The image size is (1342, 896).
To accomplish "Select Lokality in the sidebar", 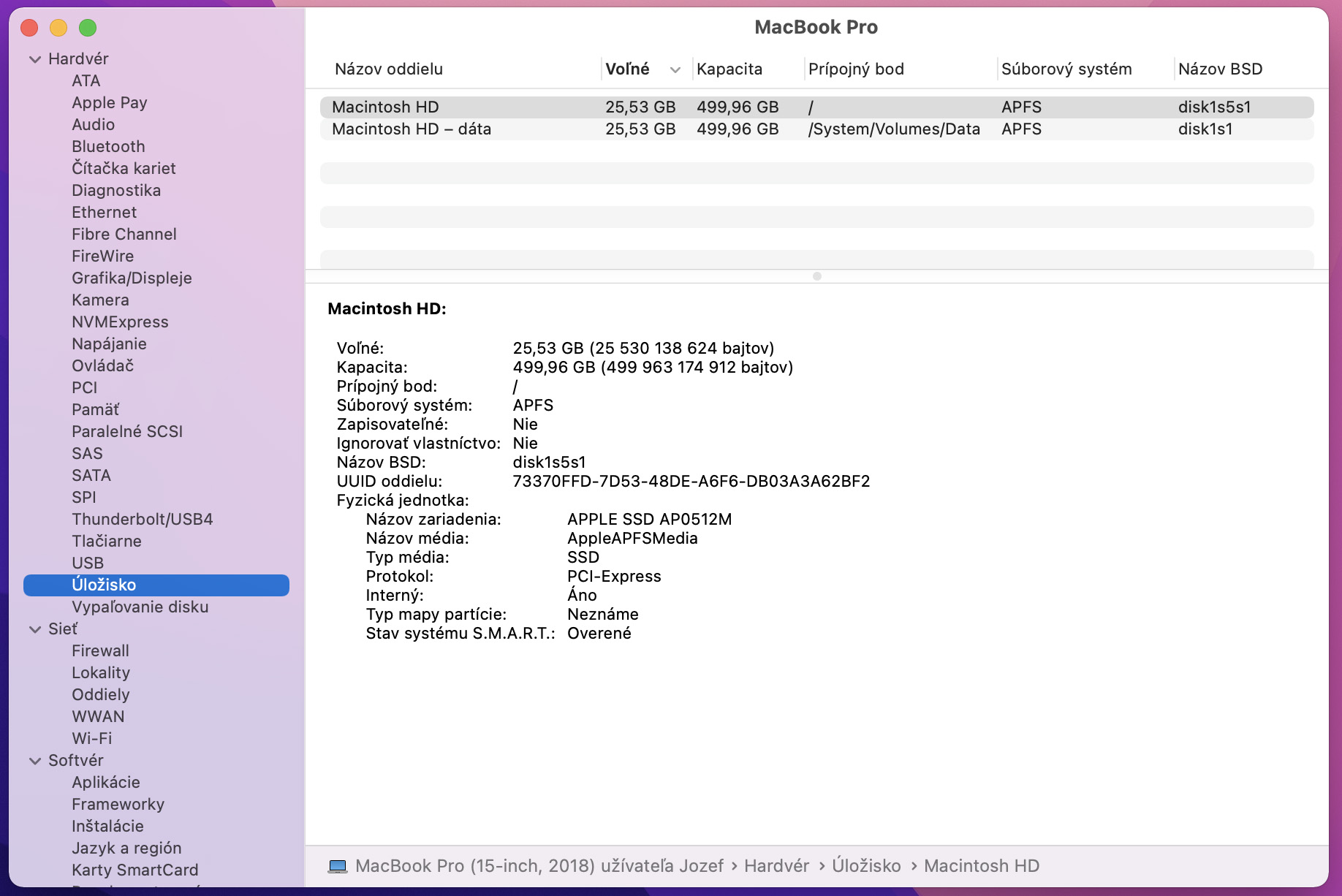I will tap(101, 673).
